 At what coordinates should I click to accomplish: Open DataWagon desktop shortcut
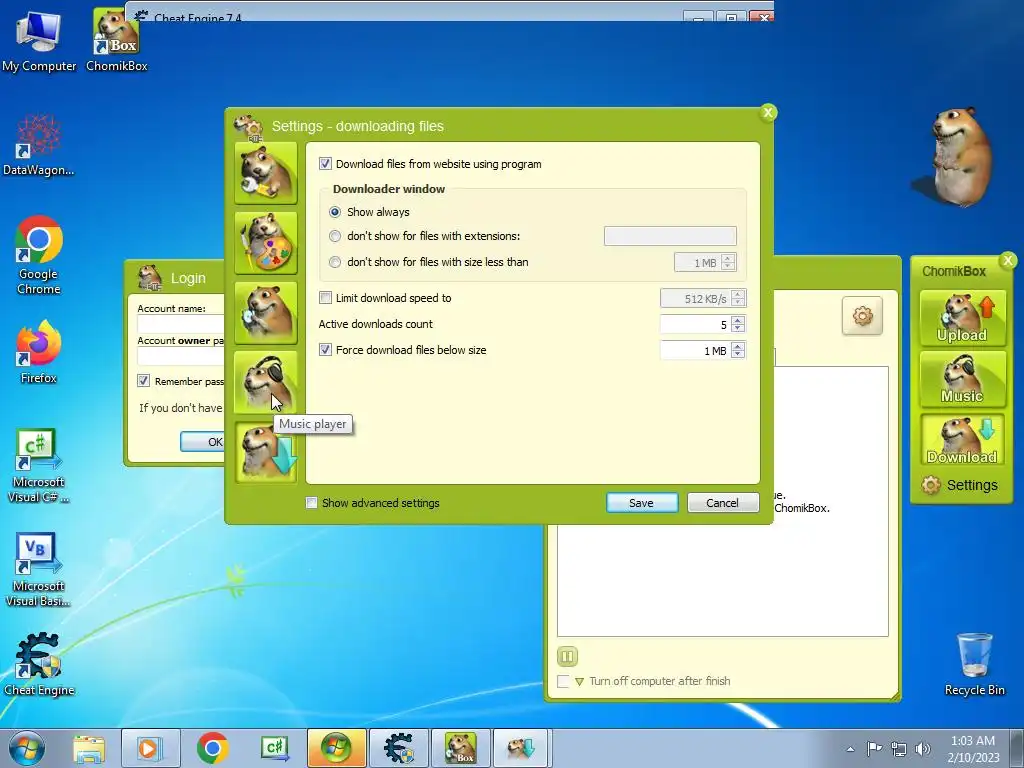tap(38, 145)
